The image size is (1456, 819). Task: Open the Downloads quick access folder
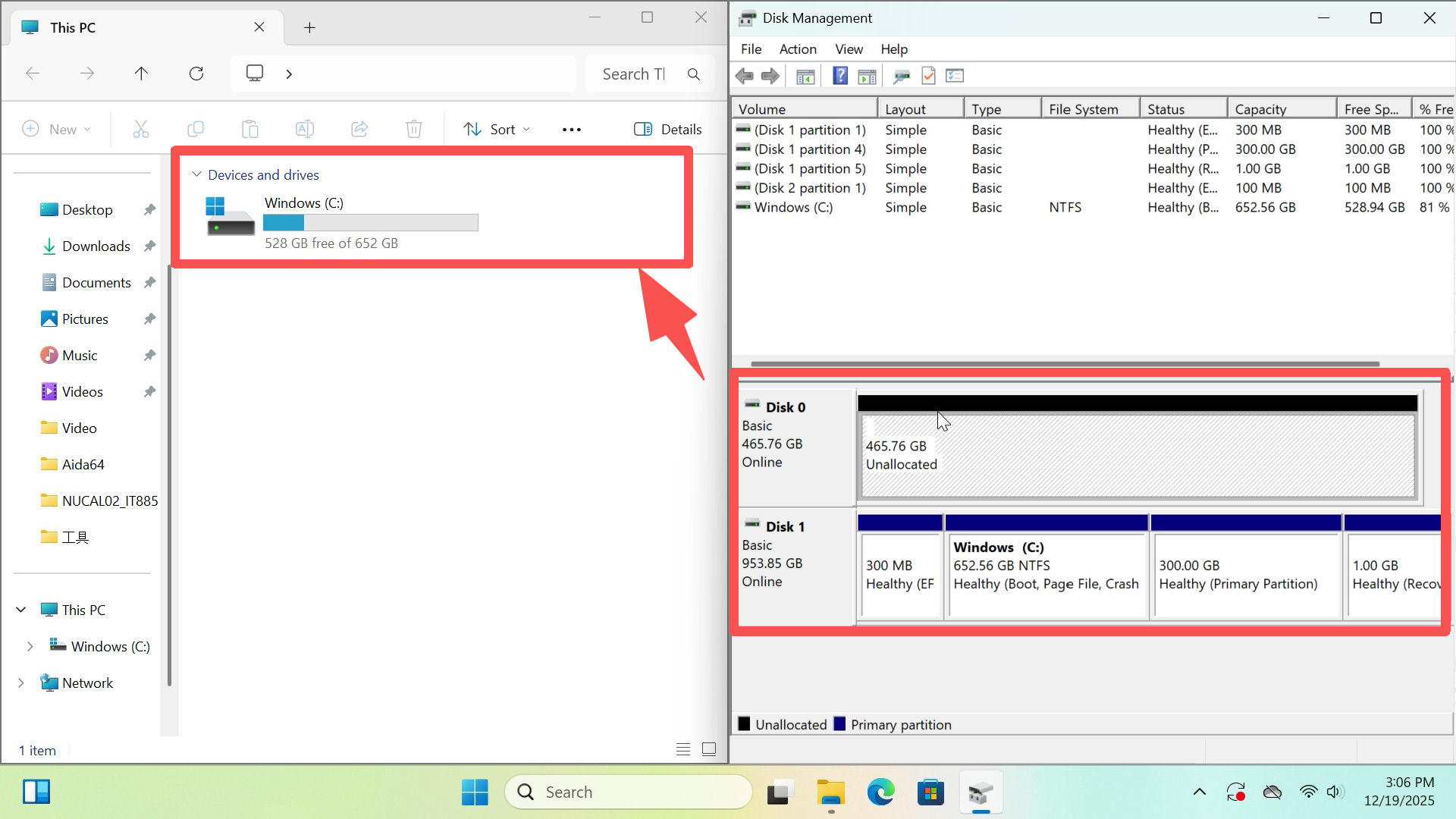pyautogui.click(x=96, y=246)
